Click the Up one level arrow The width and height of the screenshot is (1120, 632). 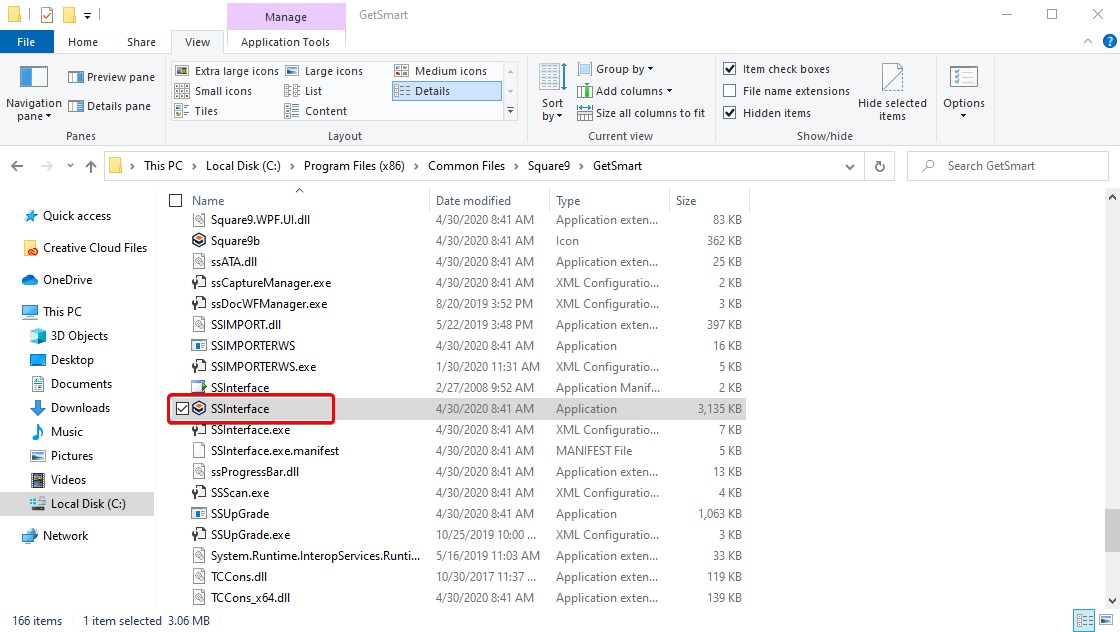coord(90,166)
